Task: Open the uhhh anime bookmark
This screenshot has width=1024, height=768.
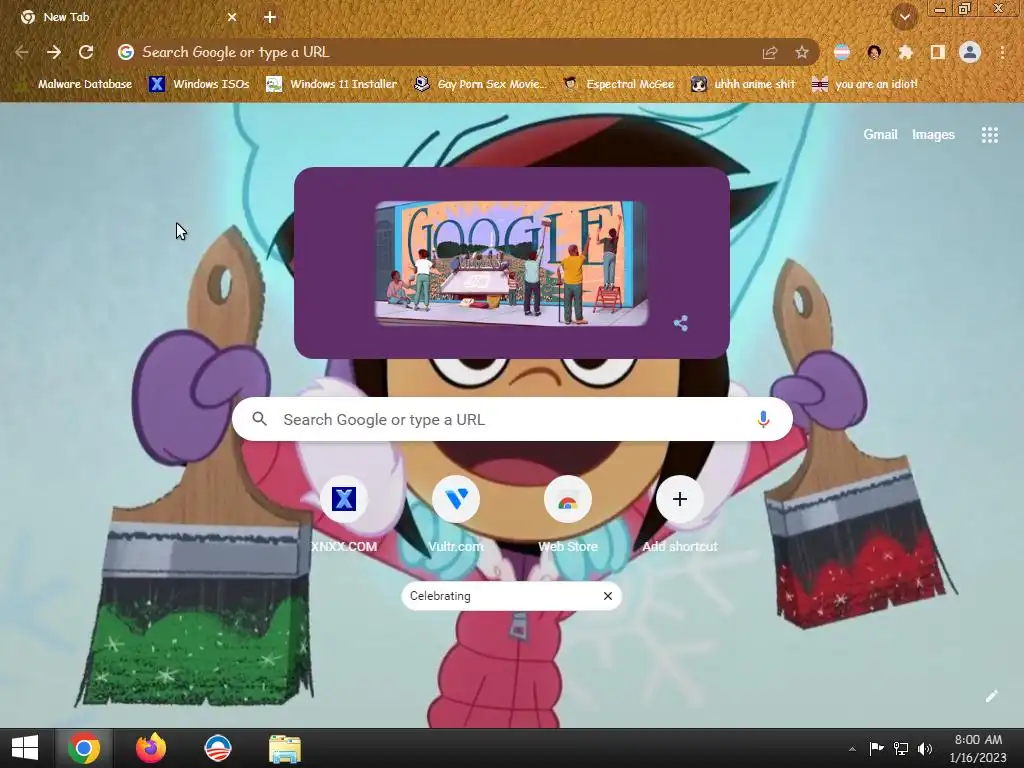Action: coord(743,84)
